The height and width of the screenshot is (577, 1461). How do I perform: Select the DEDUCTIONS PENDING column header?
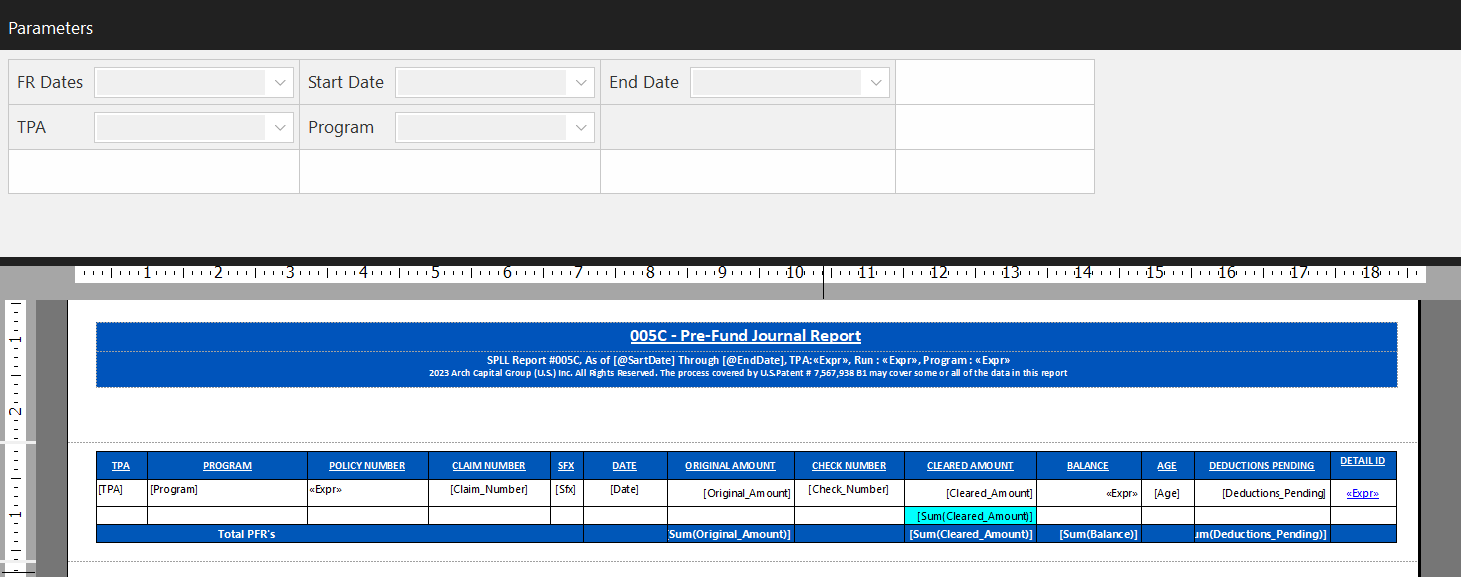click(x=1262, y=466)
